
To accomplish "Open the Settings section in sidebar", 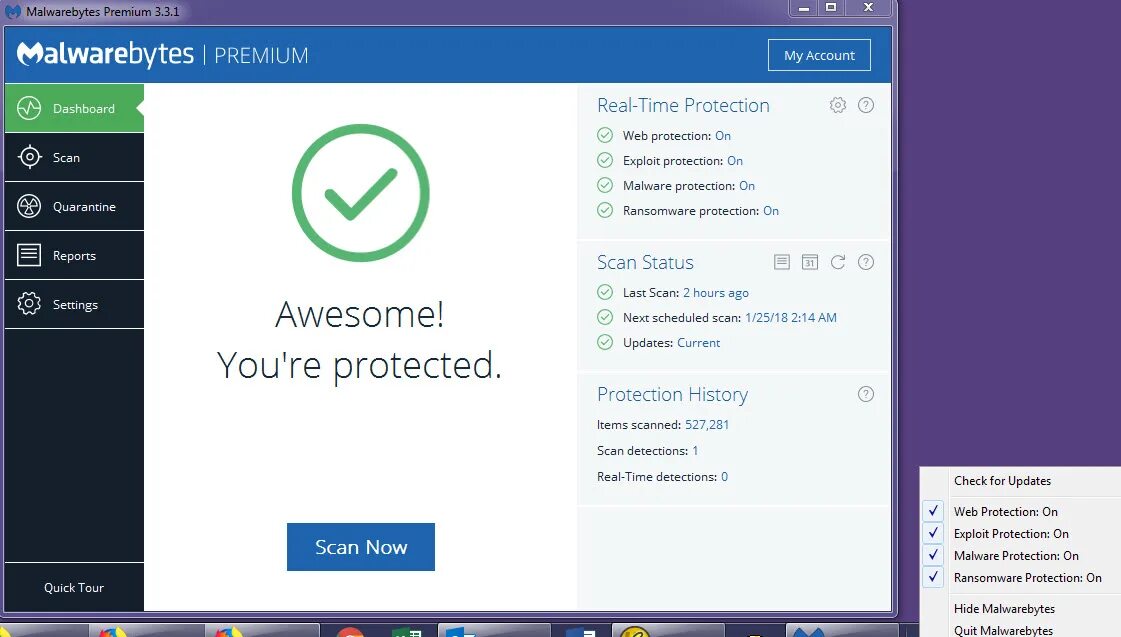I will click(74, 305).
